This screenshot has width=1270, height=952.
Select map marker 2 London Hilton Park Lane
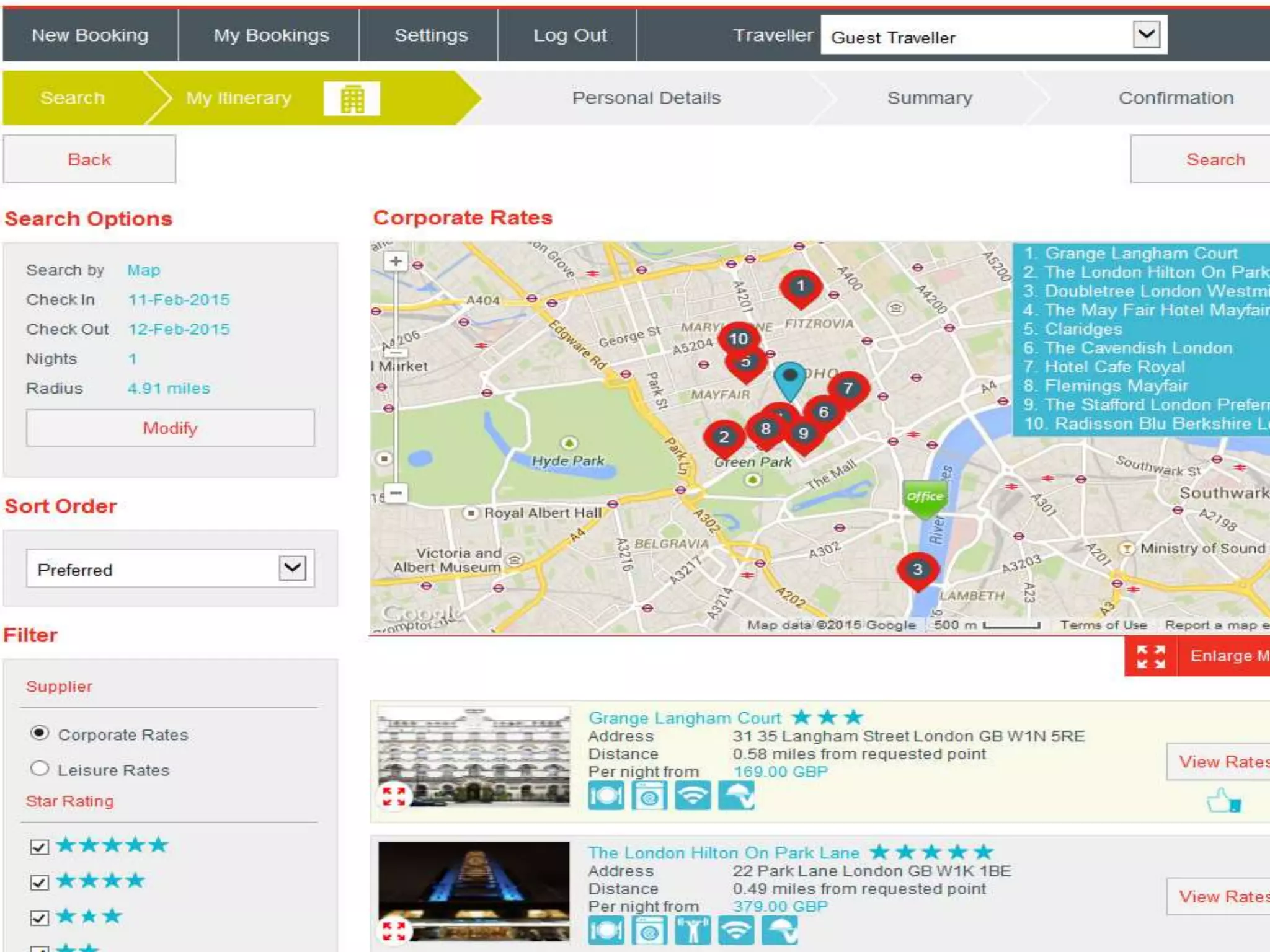tap(724, 439)
